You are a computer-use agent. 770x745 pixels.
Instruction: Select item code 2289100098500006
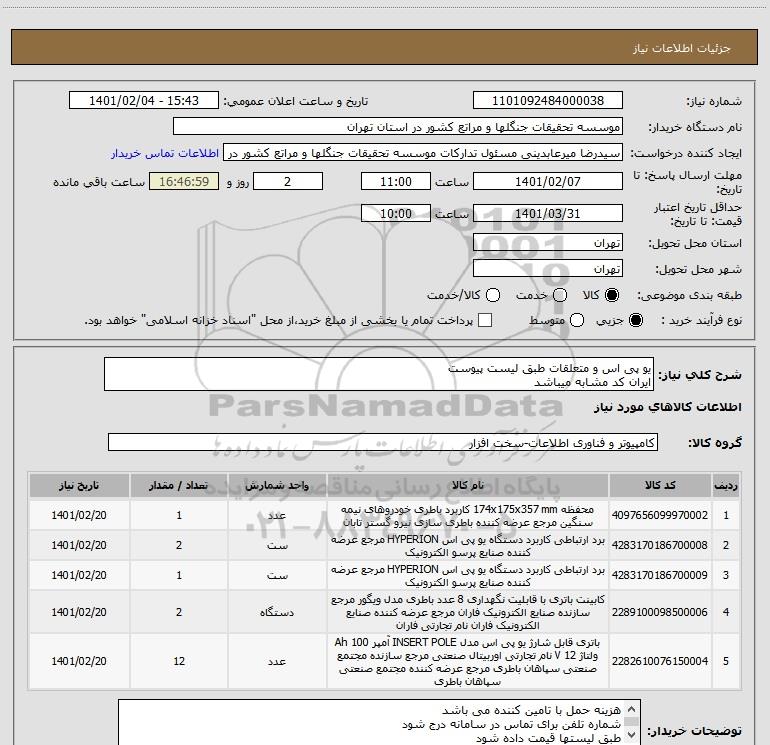pos(660,612)
